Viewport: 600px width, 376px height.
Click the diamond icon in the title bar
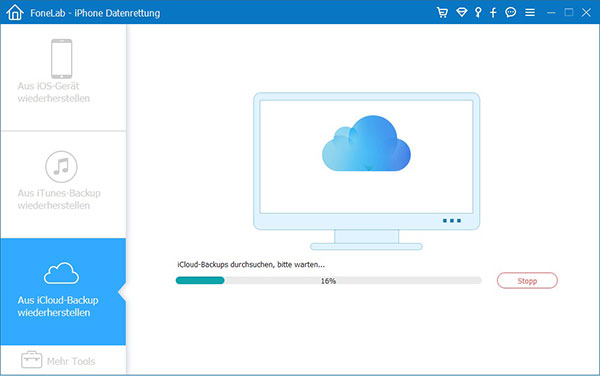[461, 12]
